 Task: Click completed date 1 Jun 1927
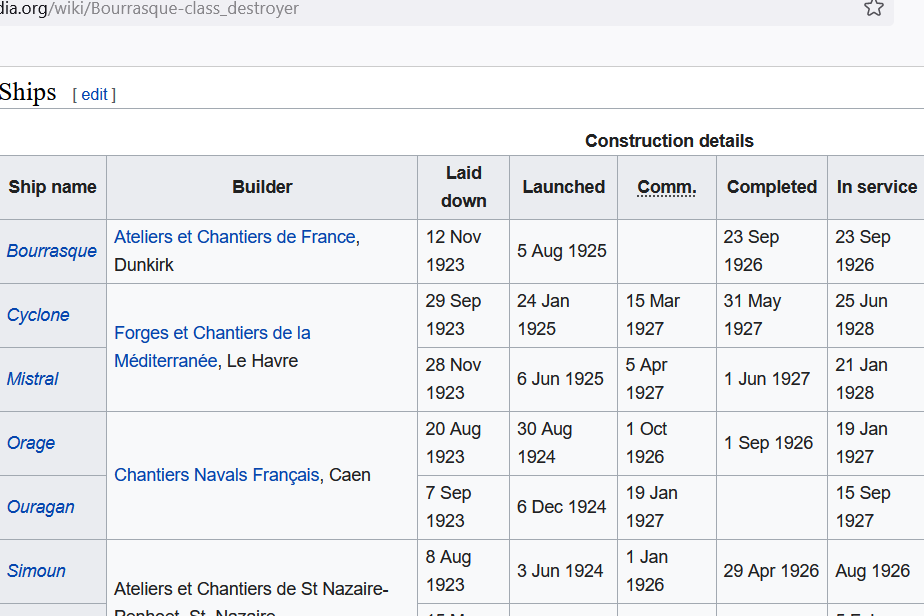pyautogui.click(x=767, y=379)
